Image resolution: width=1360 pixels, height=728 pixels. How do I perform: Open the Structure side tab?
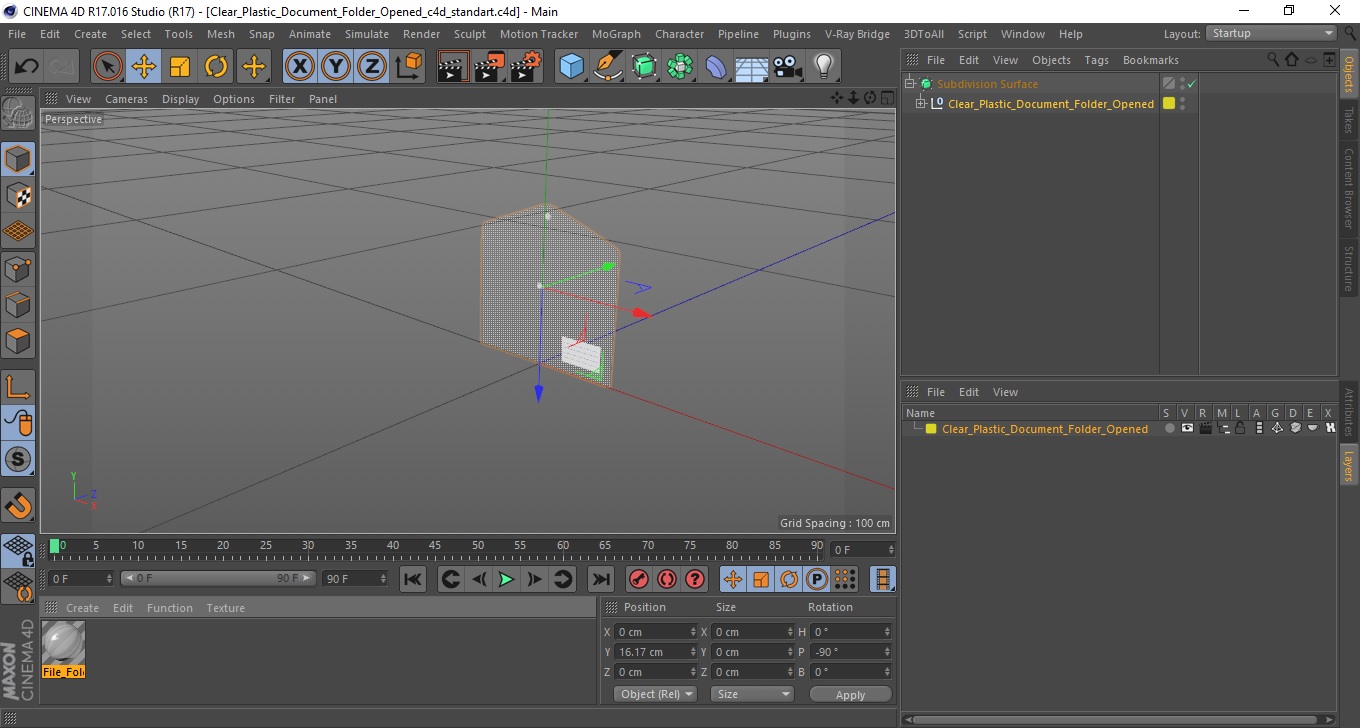tap(1348, 267)
